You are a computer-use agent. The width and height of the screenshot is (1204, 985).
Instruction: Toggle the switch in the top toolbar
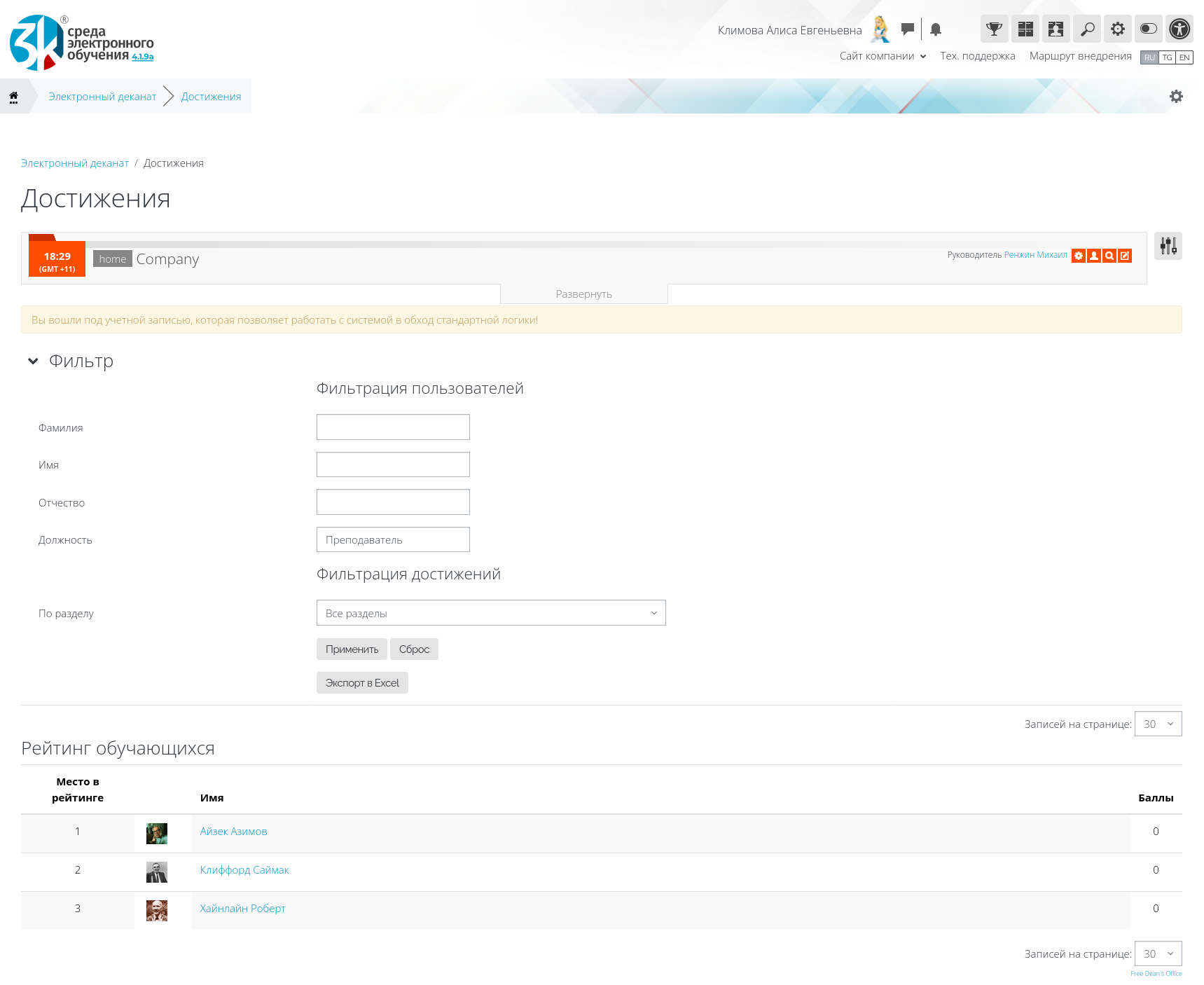pyautogui.click(x=1149, y=29)
